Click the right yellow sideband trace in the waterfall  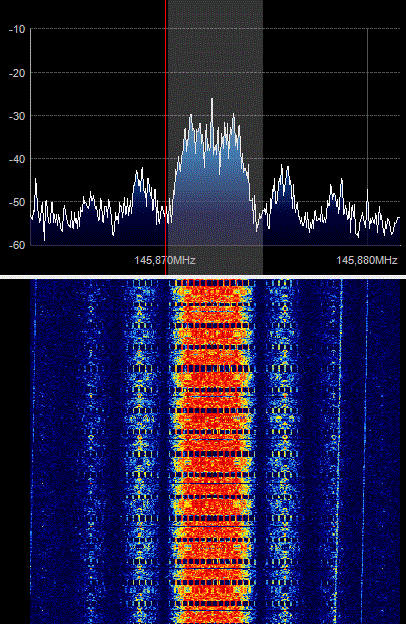[285, 451]
